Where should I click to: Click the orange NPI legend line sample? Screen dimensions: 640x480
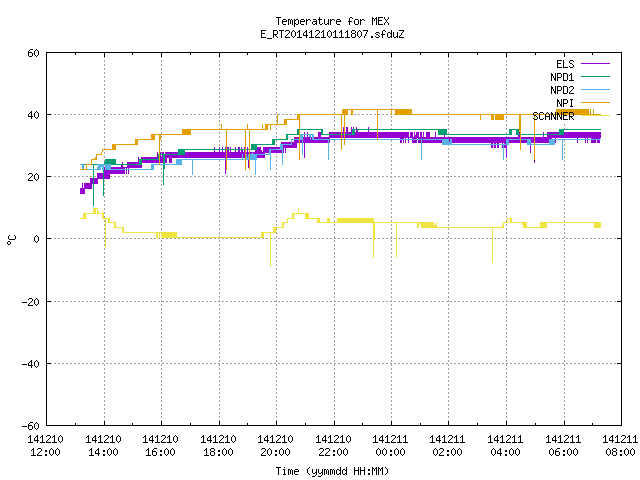[x=595, y=102]
